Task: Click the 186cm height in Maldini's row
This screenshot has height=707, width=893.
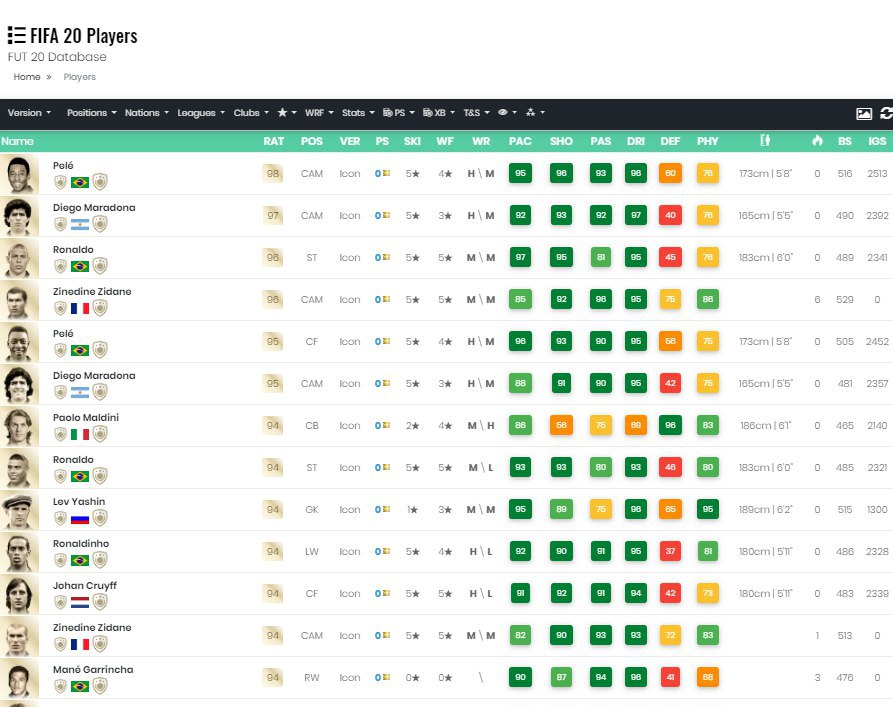Action: pos(765,426)
